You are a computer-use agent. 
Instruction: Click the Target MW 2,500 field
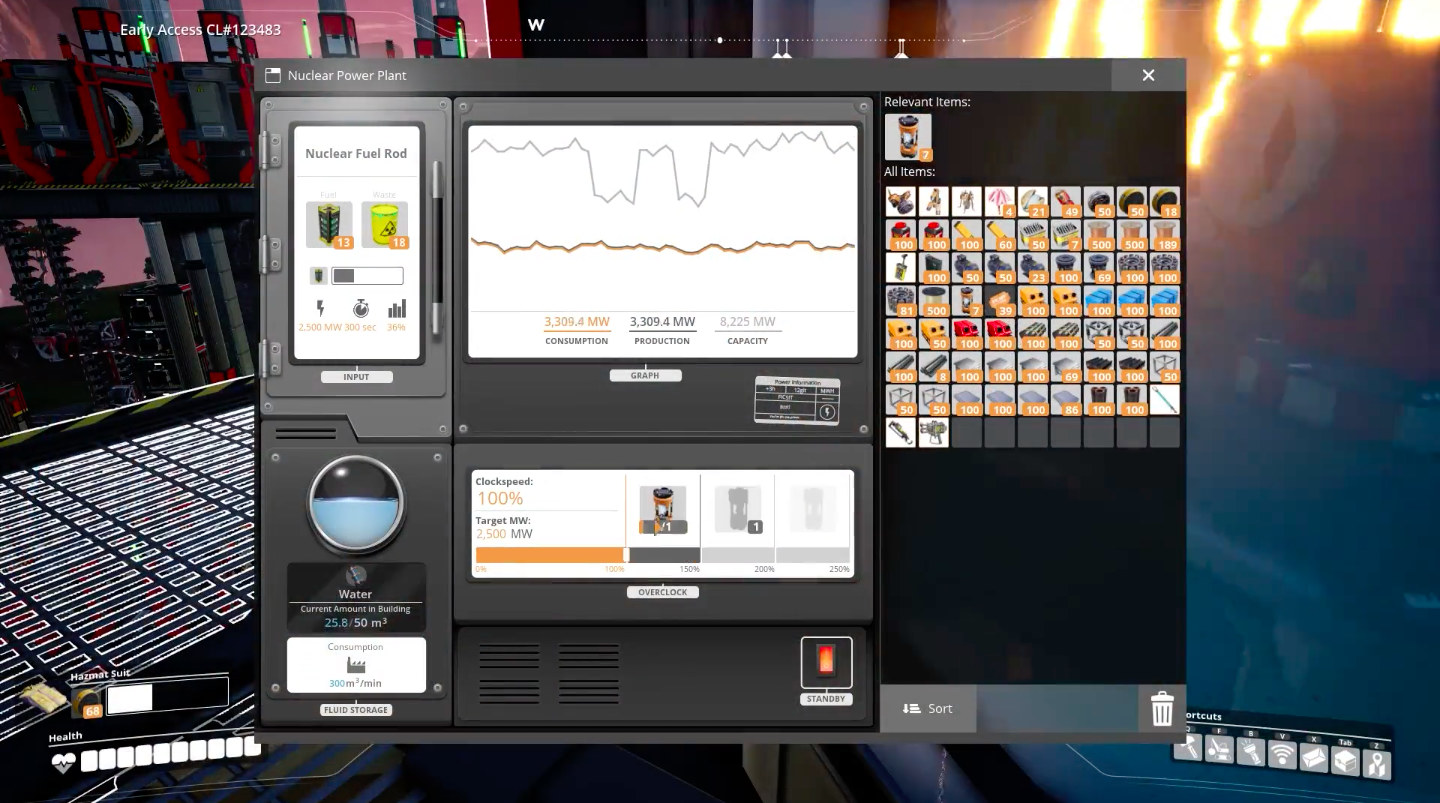pos(505,534)
